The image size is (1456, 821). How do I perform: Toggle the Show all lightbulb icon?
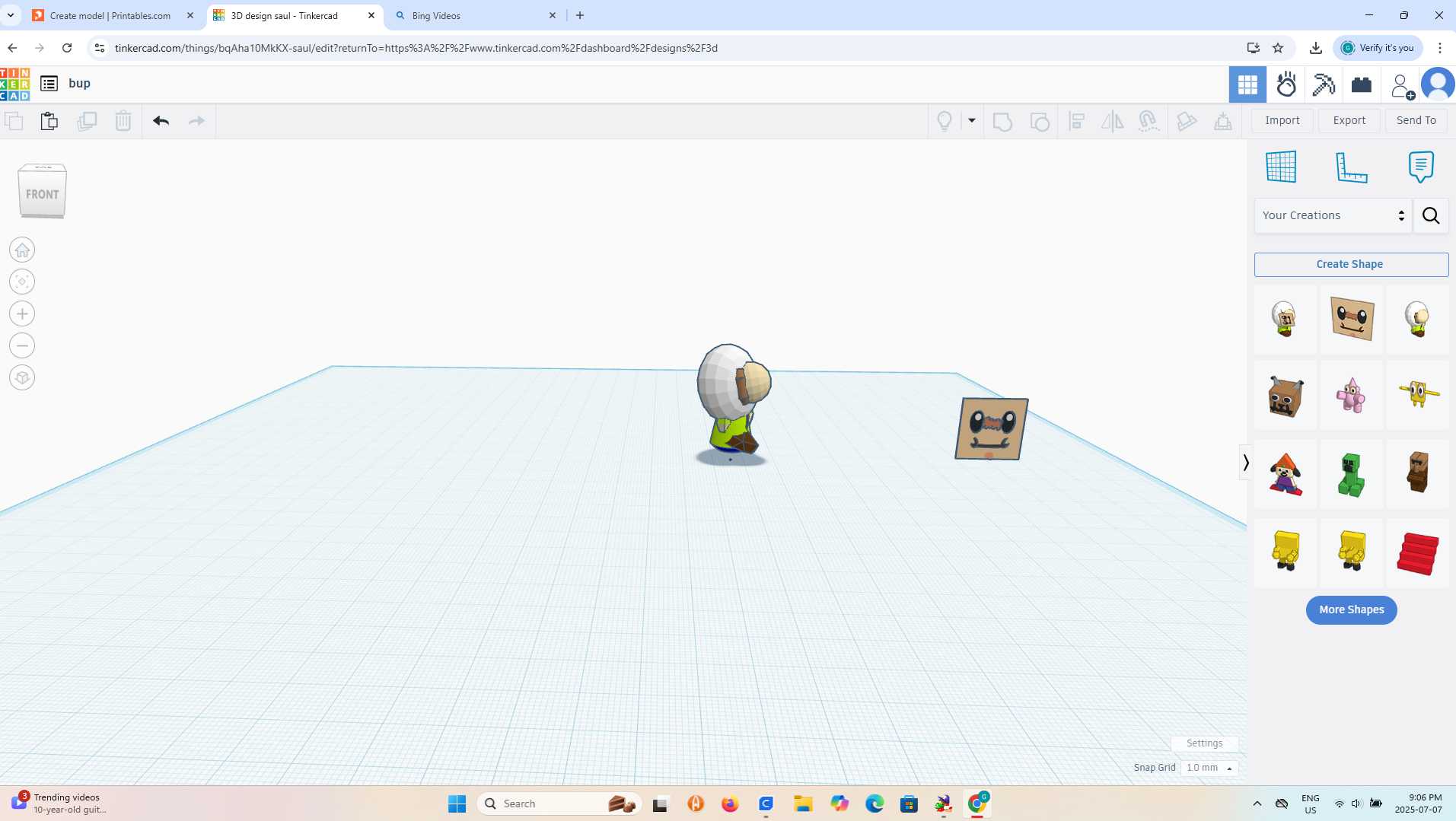pos(945,121)
